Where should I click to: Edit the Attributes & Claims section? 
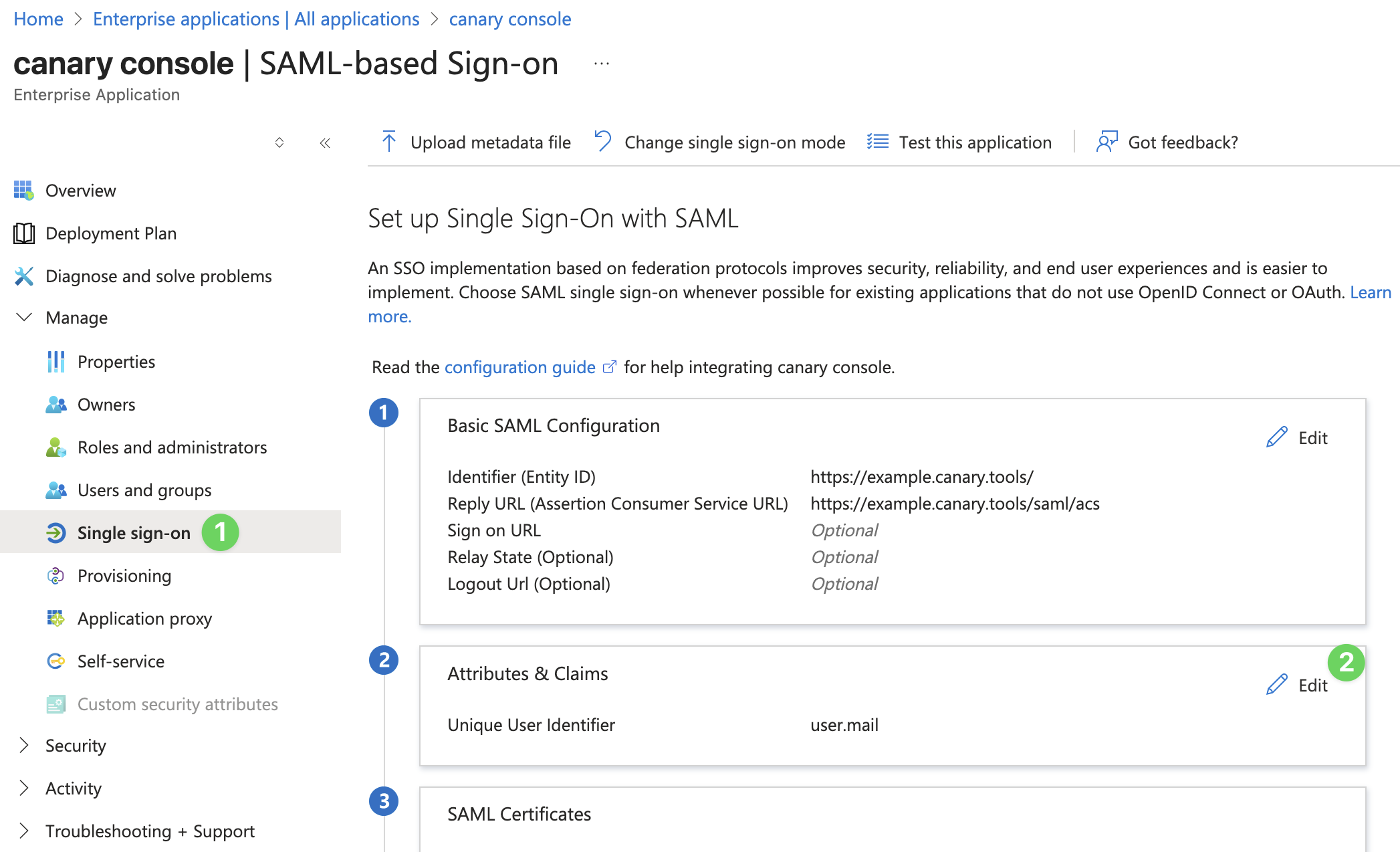click(1297, 685)
